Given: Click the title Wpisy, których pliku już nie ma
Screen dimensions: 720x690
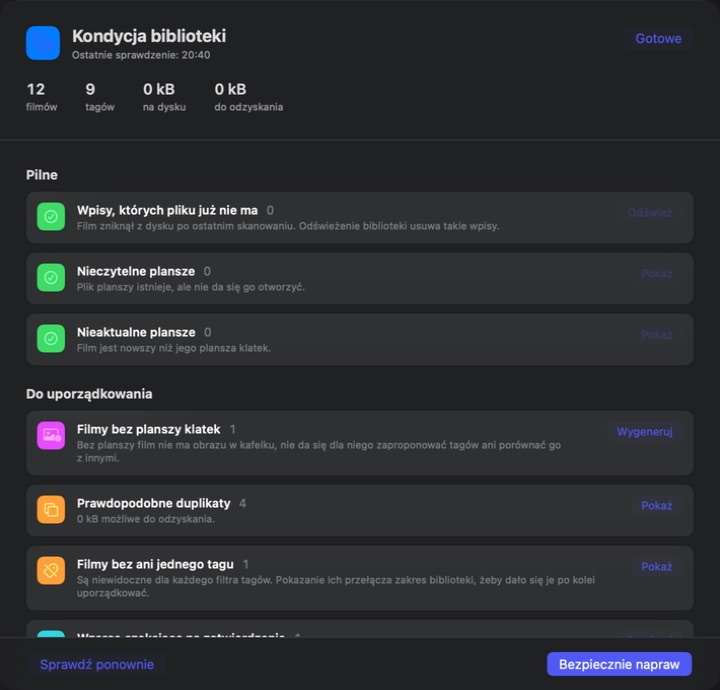Looking at the screenshot, I should (x=167, y=210).
